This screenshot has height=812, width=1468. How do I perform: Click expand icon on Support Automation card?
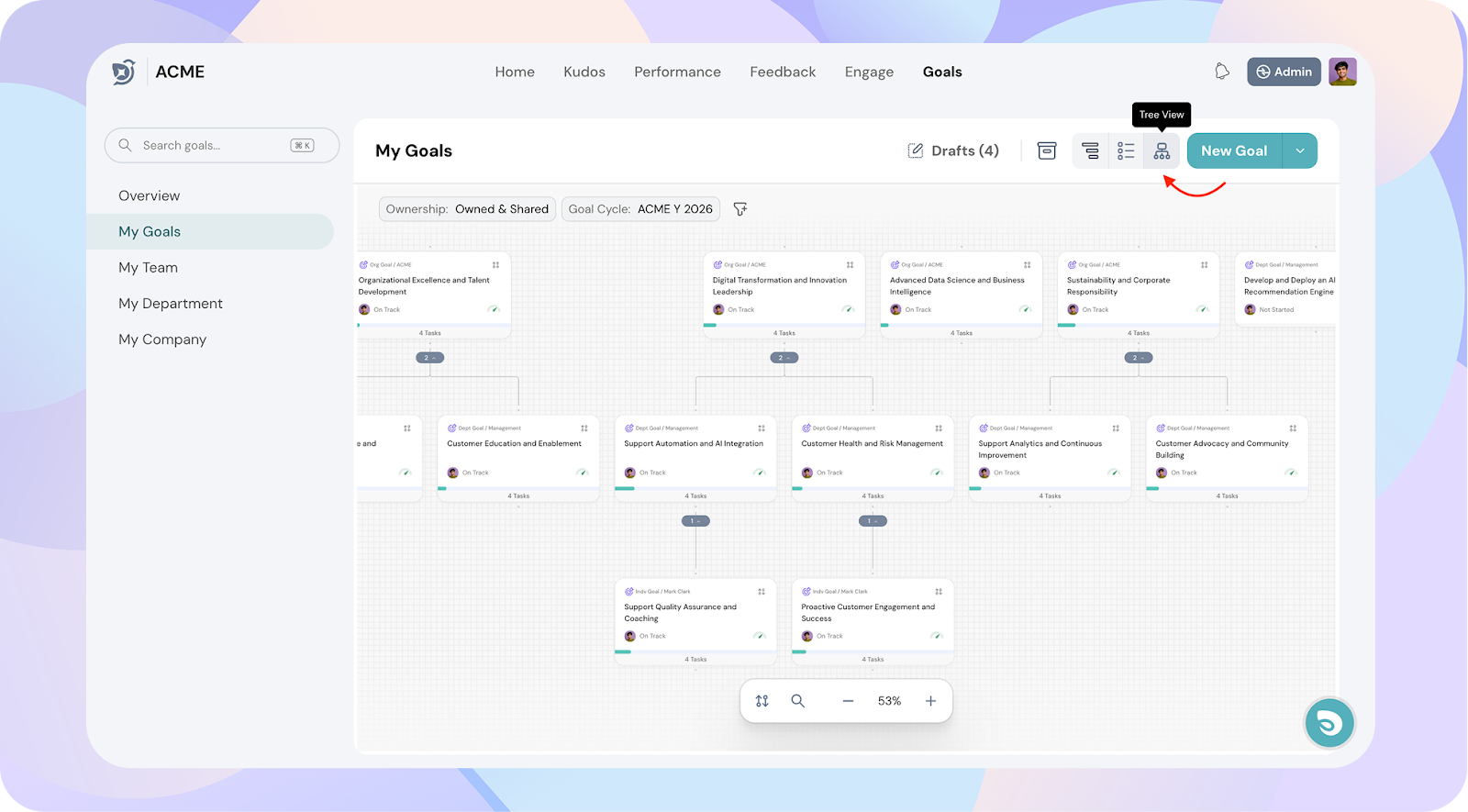coord(762,428)
